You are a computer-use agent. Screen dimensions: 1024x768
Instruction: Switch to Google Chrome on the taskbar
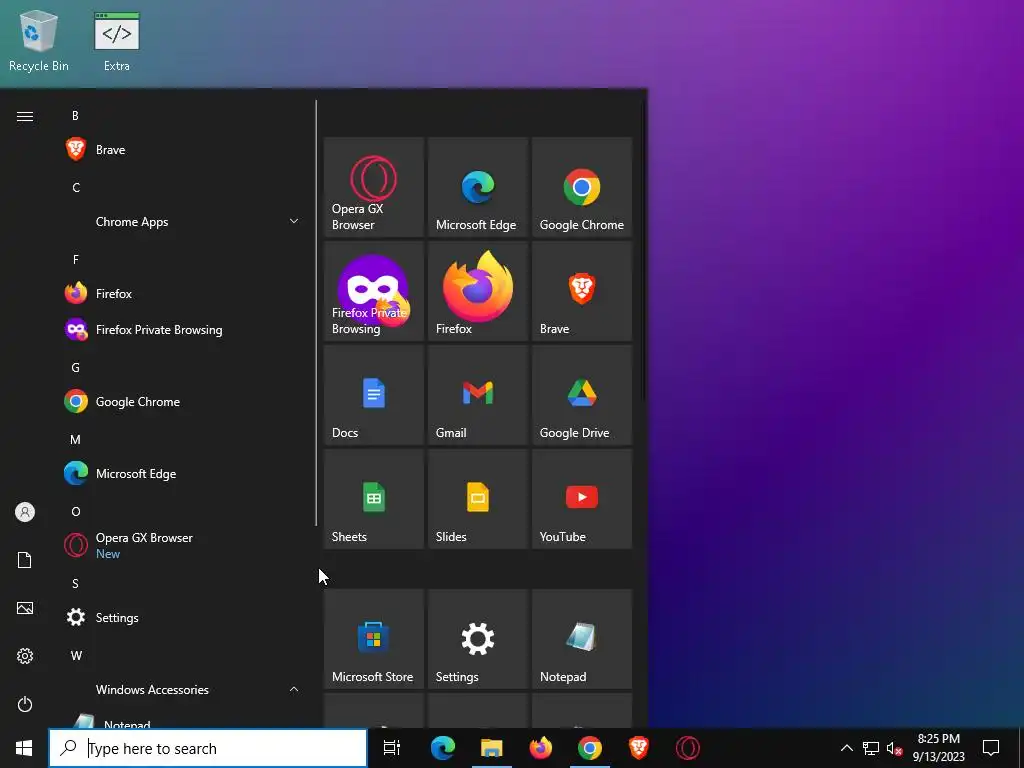click(590, 748)
